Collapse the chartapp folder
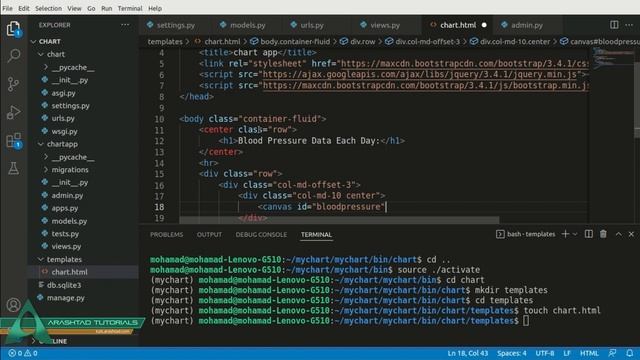 click(x=41, y=144)
